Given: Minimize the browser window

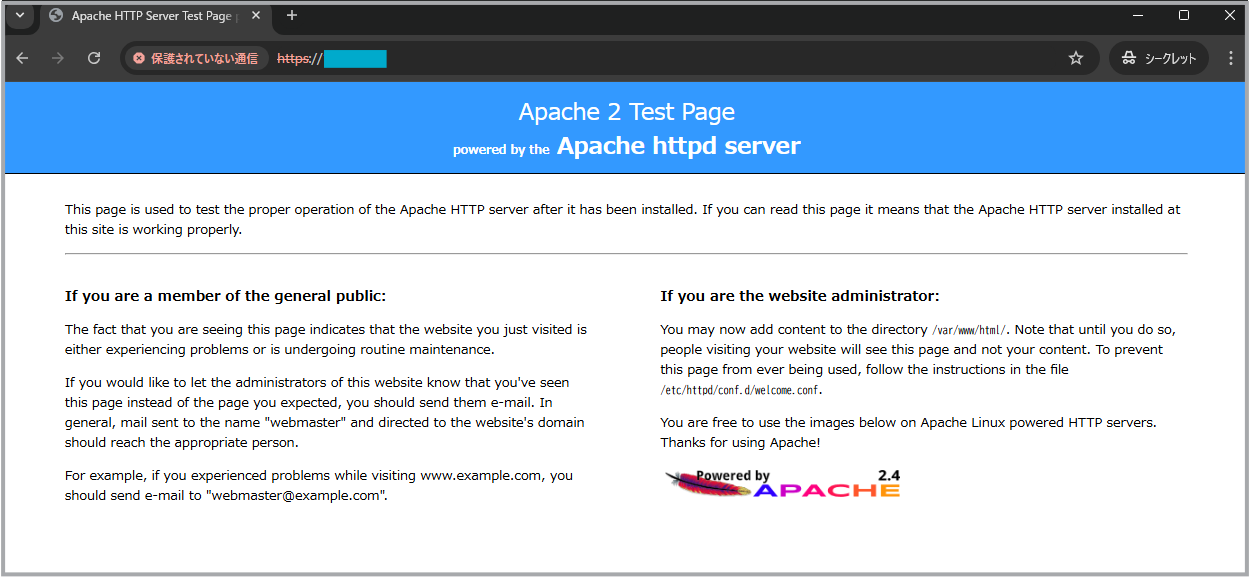Looking at the screenshot, I should pos(1138,15).
